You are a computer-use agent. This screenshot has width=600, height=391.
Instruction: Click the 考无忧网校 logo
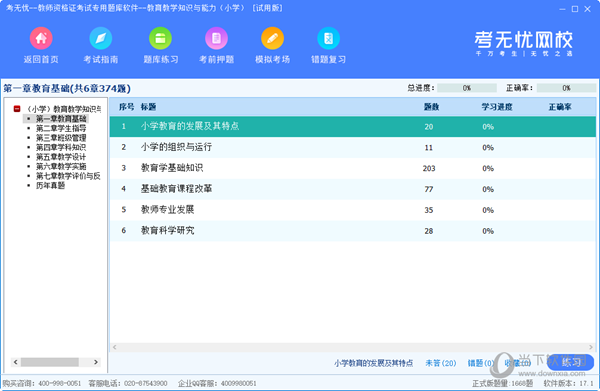click(523, 43)
